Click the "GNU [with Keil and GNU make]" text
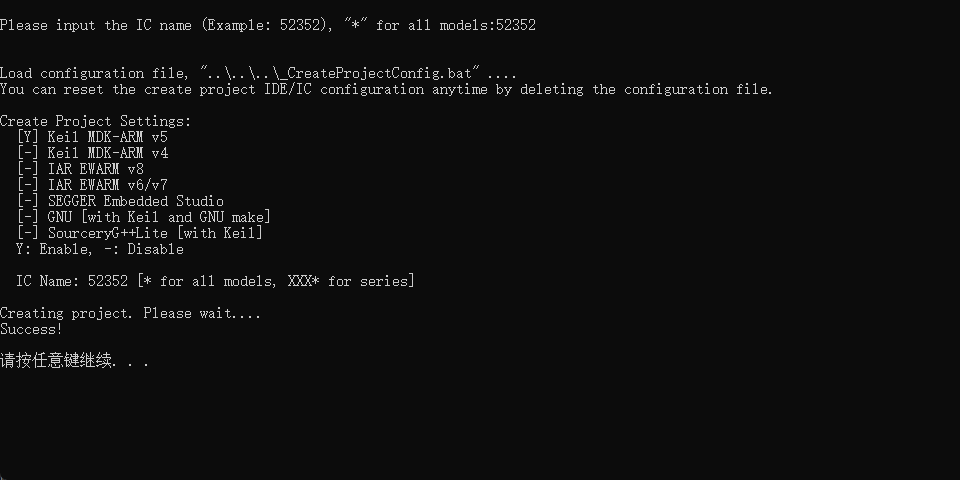This screenshot has width=960, height=480. coord(159,217)
